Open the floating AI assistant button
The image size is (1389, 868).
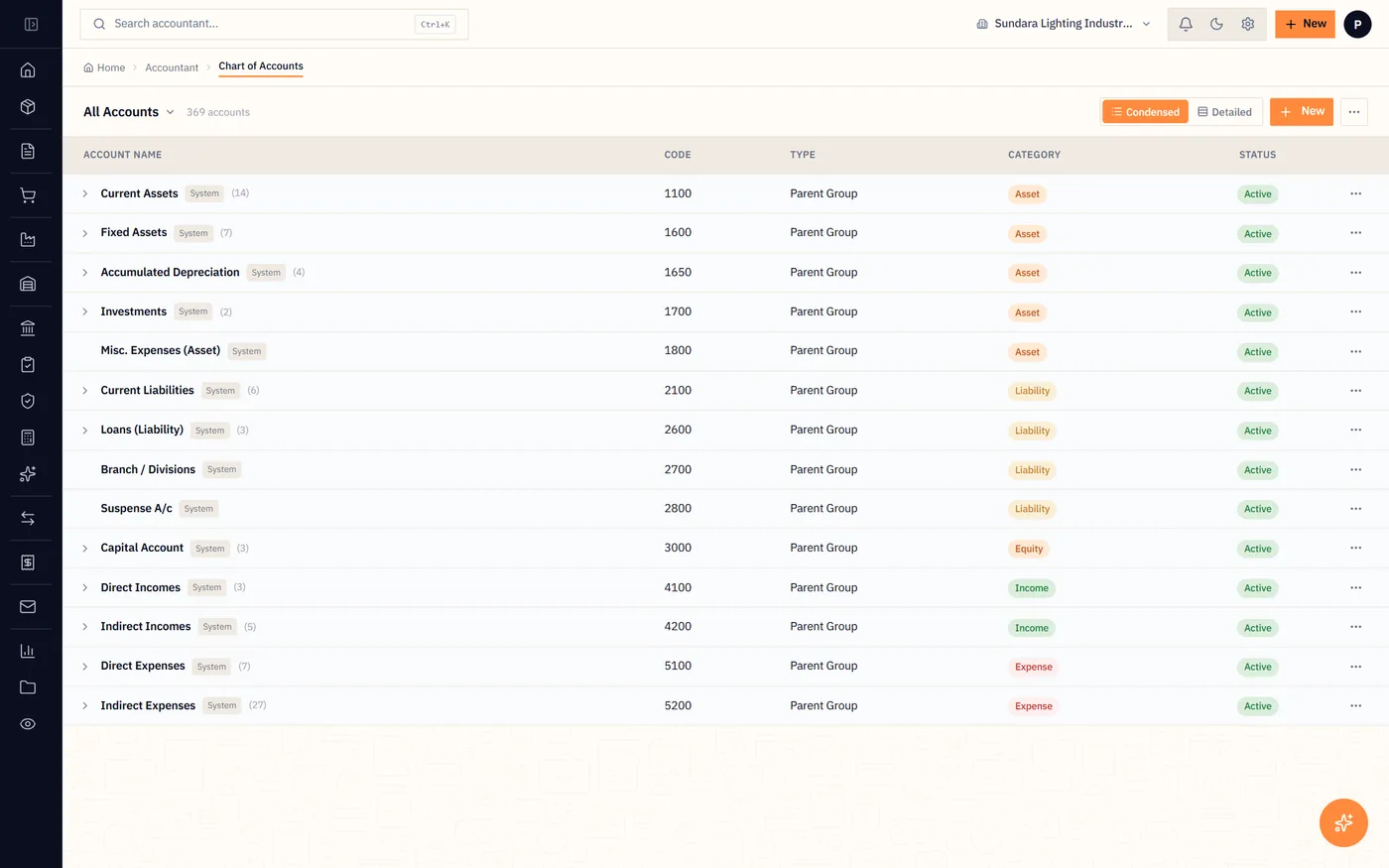pos(1343,822)
